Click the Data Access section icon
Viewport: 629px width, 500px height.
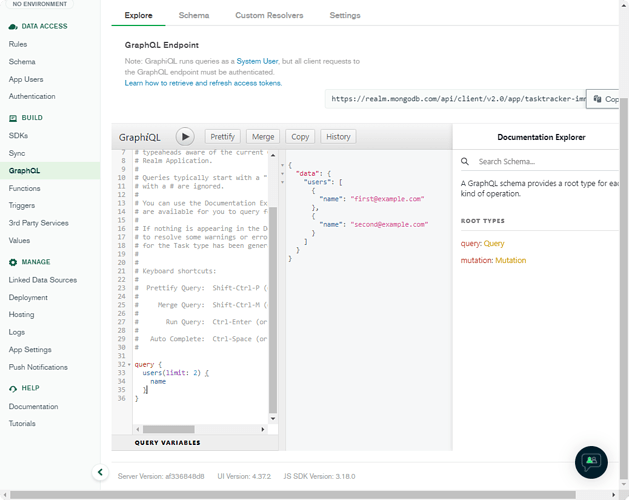pyautogui.click(x=13, y=26)
